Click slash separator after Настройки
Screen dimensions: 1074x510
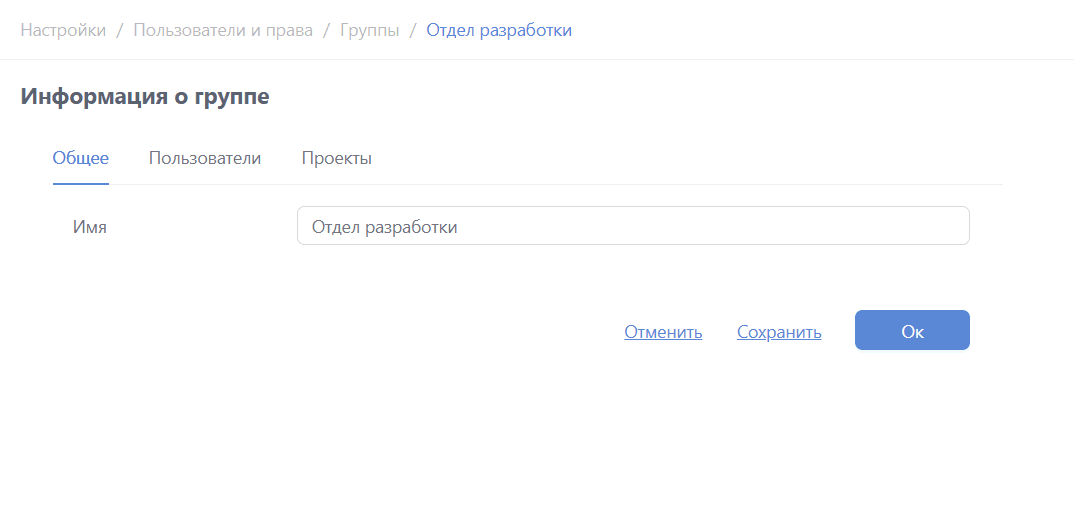pos(119,30)
